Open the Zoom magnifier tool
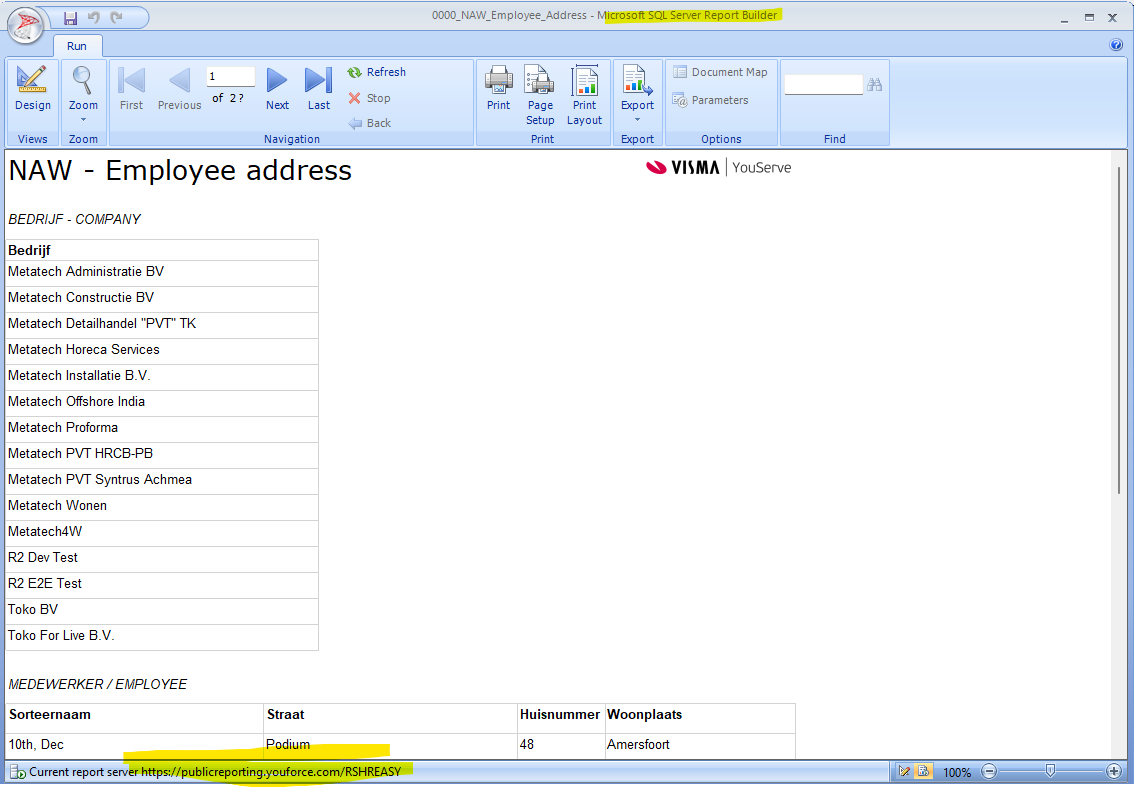 (83, 88)
